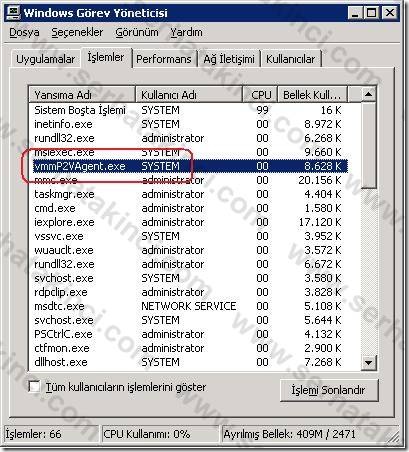The height and width of the screenshot is (452, 409).
Task: Click the scrollbar down arrow
Action: (x=368, y=362)
